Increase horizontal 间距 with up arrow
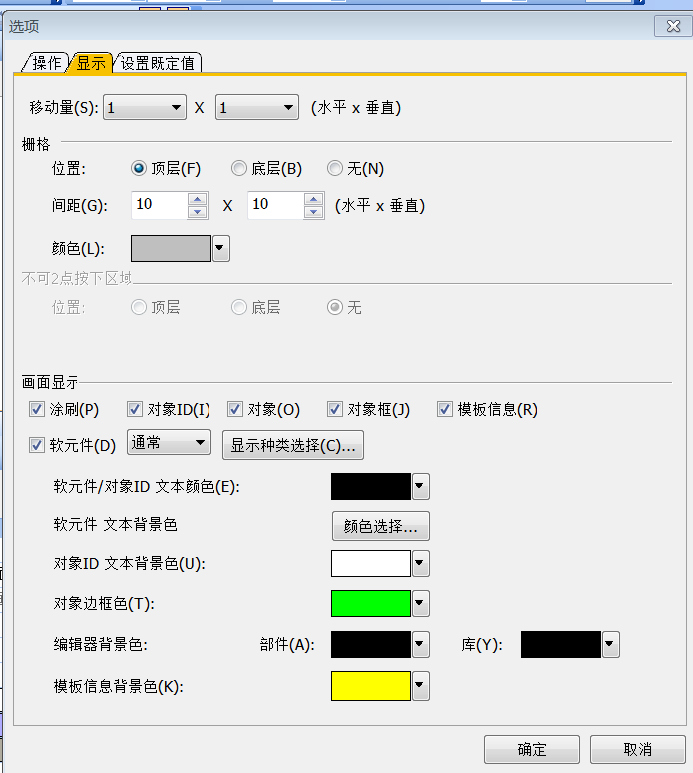Image resolution: width=693 pixels, height=773 pixels. 198,199
